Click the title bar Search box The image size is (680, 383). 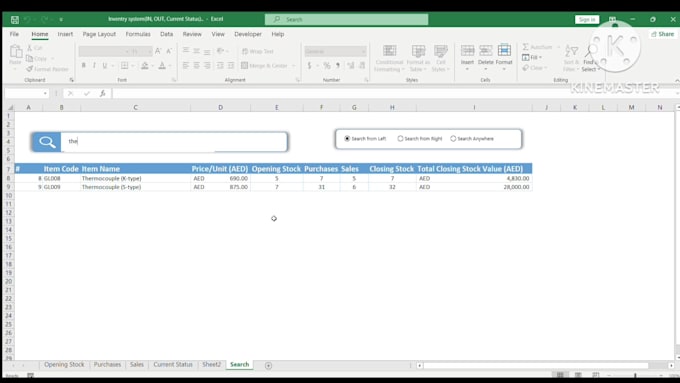click(347, 20)
